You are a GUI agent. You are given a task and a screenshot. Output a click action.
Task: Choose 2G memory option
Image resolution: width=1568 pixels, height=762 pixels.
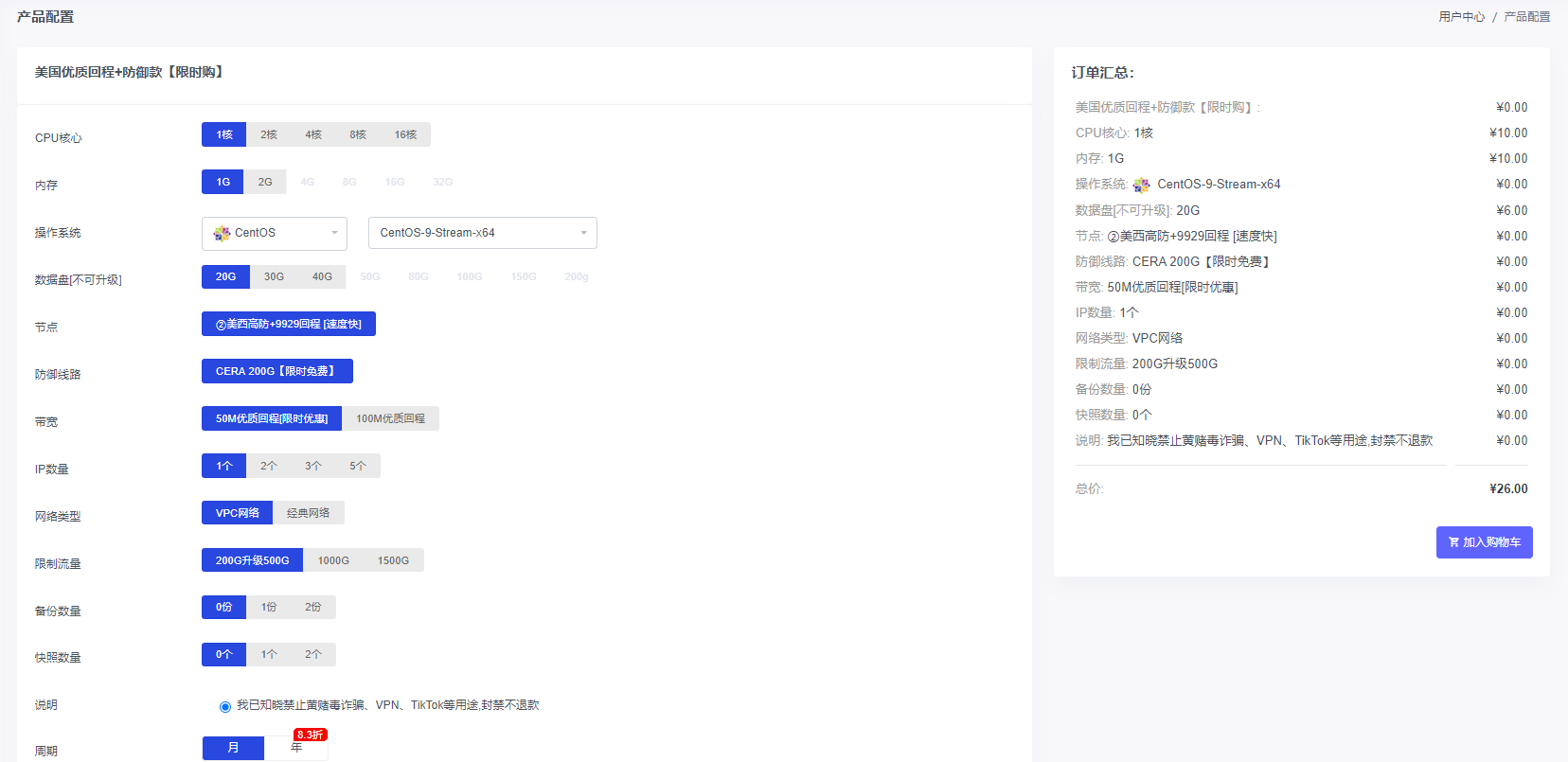point(265,182)
